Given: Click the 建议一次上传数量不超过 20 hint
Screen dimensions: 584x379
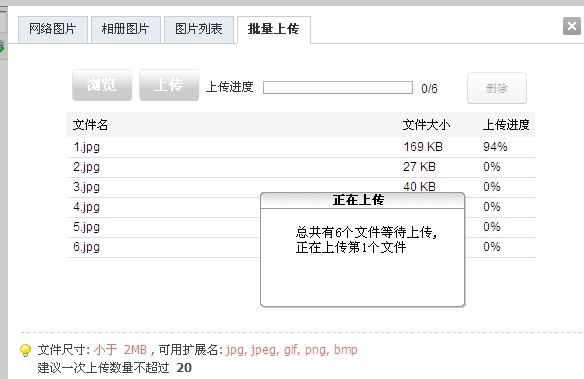Looking at the screenshot, I should pyautogui.click(x=115, y=368).
